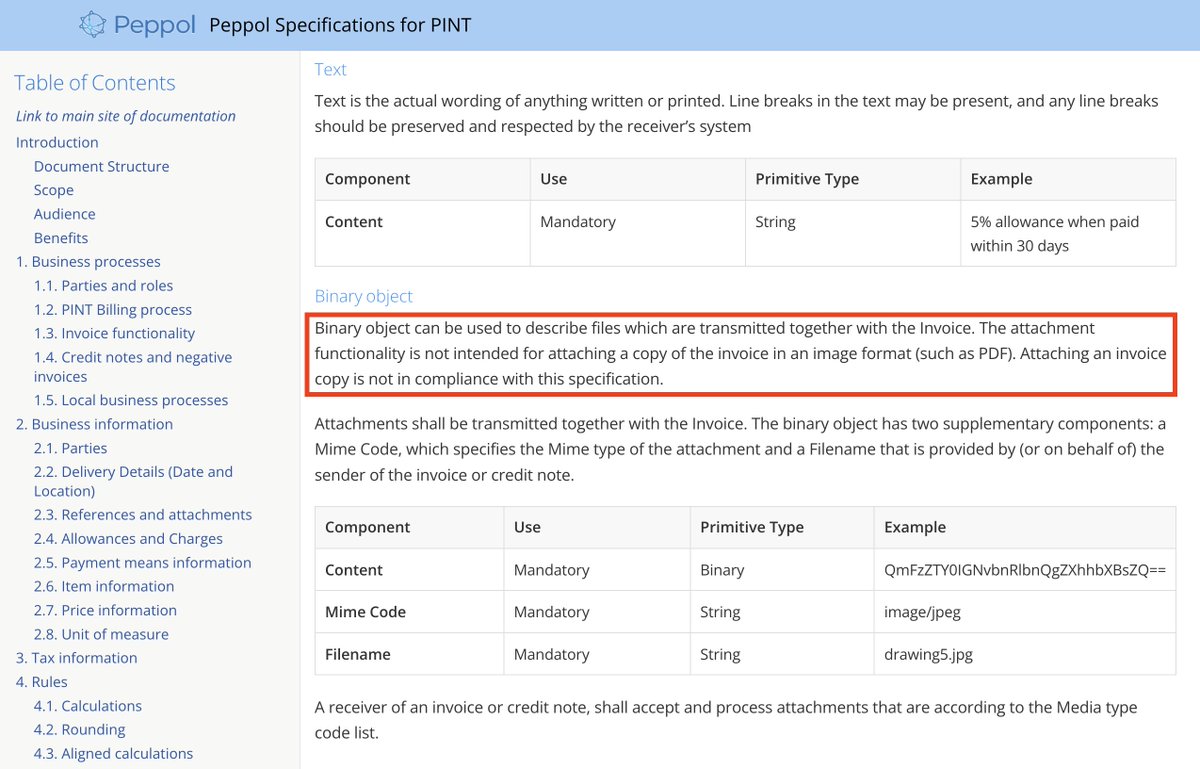Open 4.2. Rounding section
Screen dimensions: 1200x769
pos(80,730)
